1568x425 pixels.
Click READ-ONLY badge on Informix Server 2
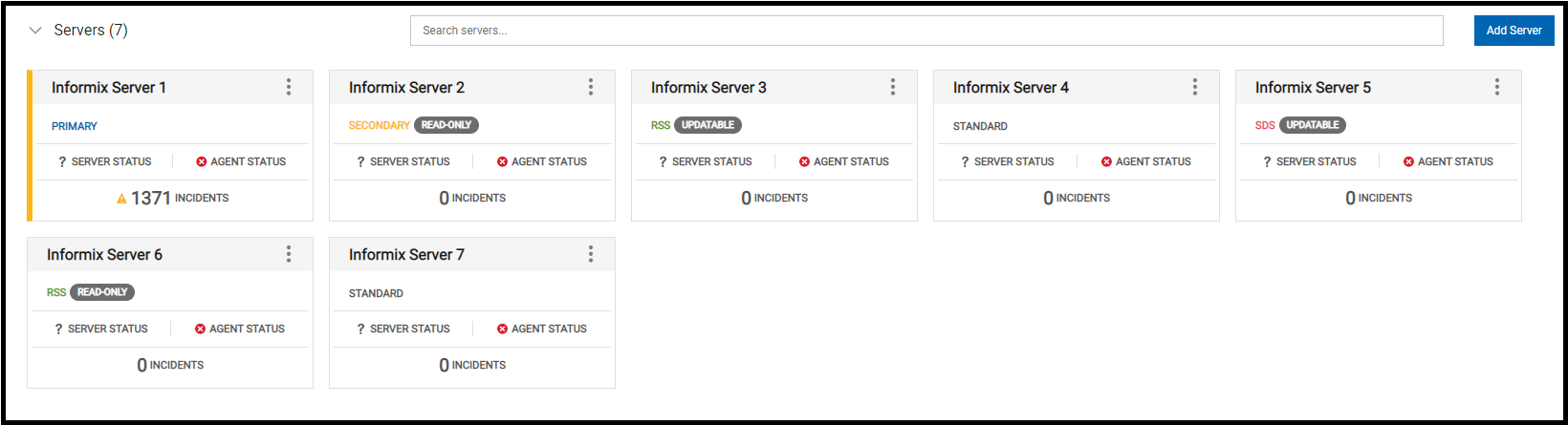click(x=446, y=125)
